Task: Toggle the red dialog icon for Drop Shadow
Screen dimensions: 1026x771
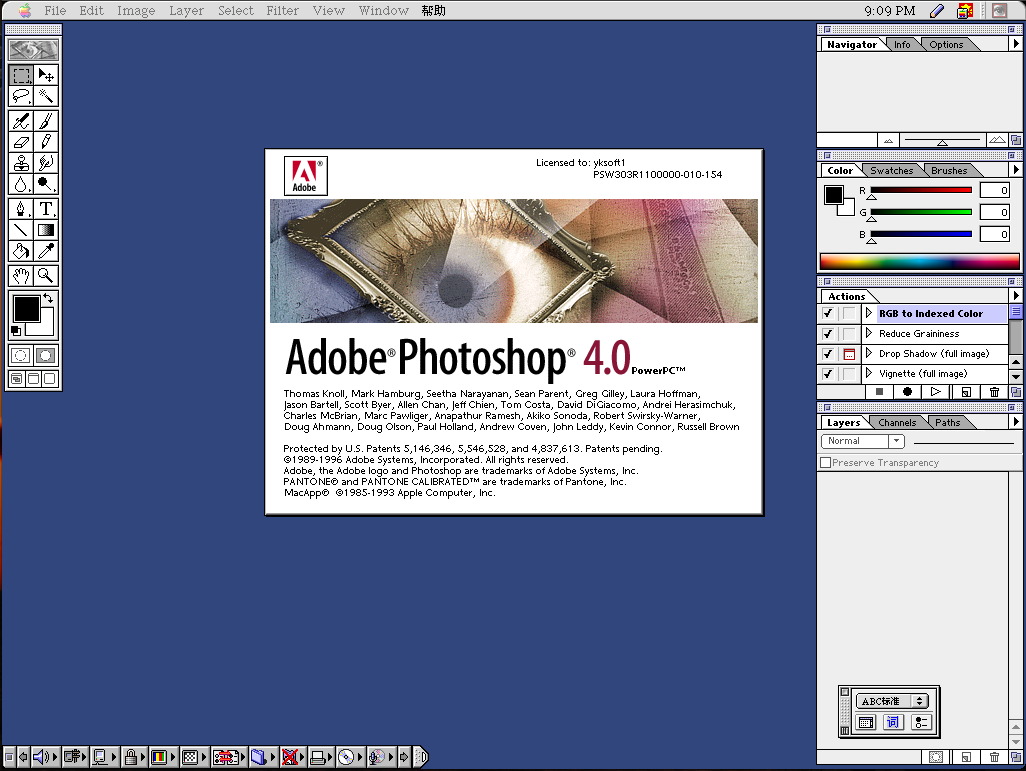Action: click(x=849, y=354)
